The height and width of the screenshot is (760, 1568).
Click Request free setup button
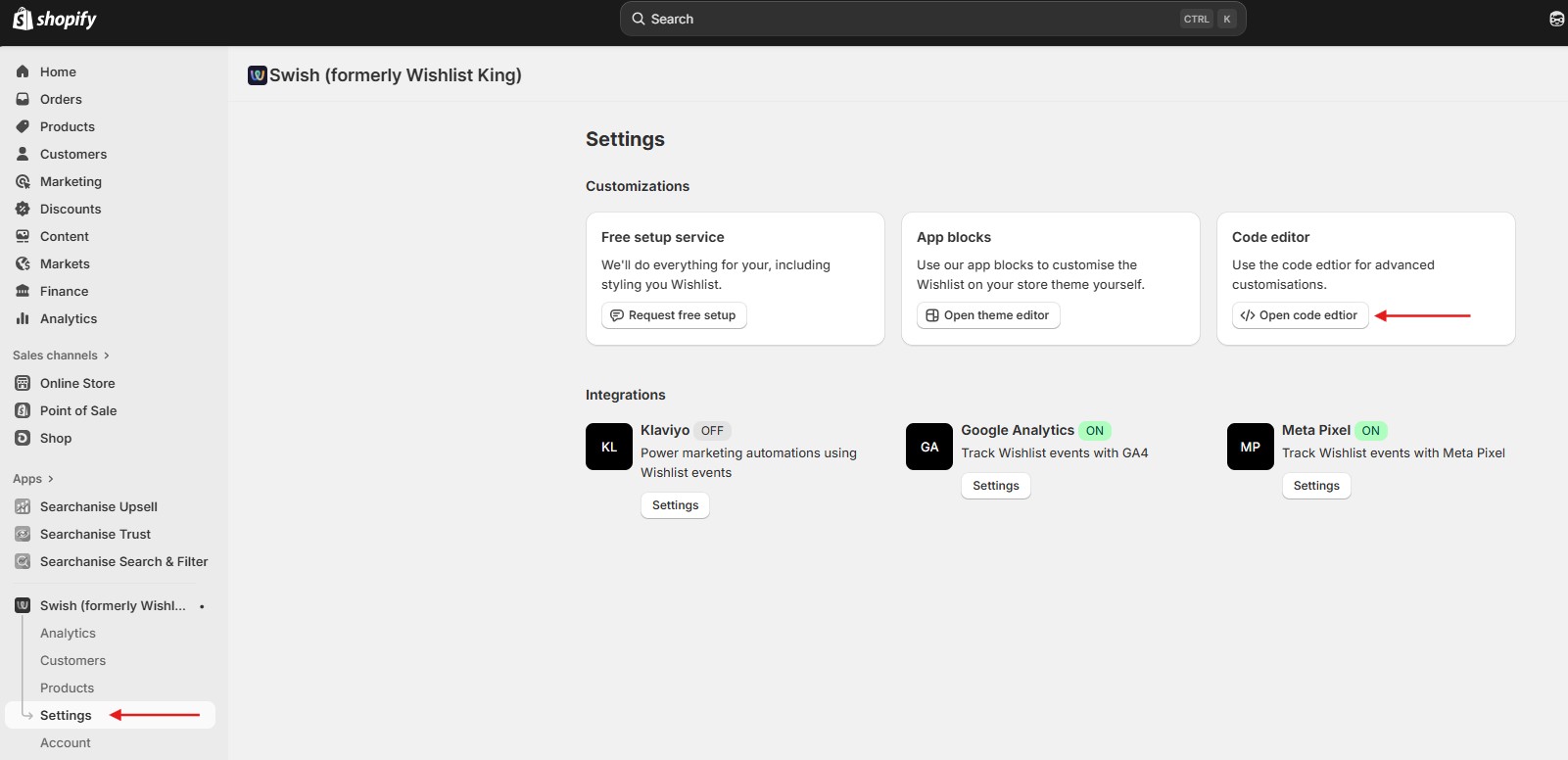coord(673,315)
